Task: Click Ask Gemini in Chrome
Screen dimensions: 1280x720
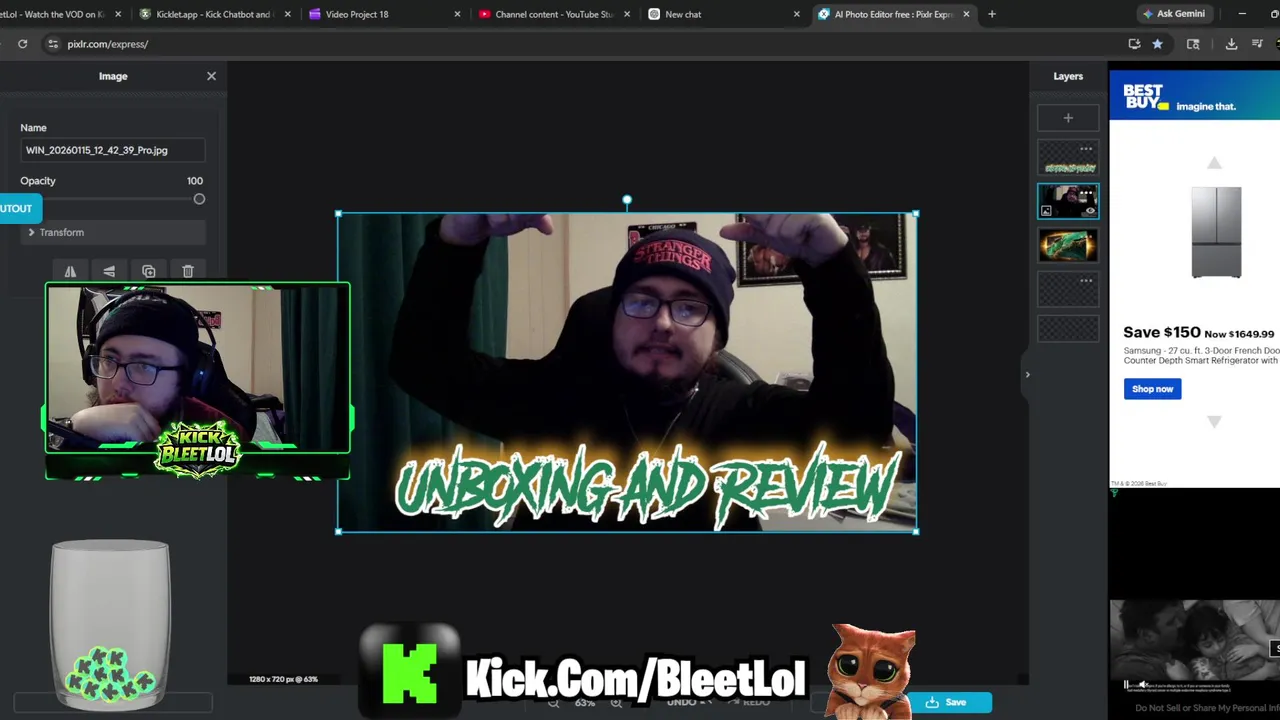Action: pos(1175,14)
